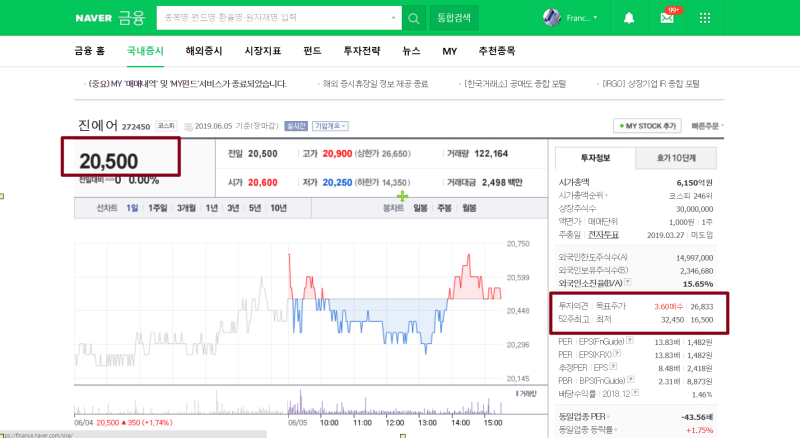Open the 해외 증시휴장일 정보 제공 종료 notice

(375, 84)
